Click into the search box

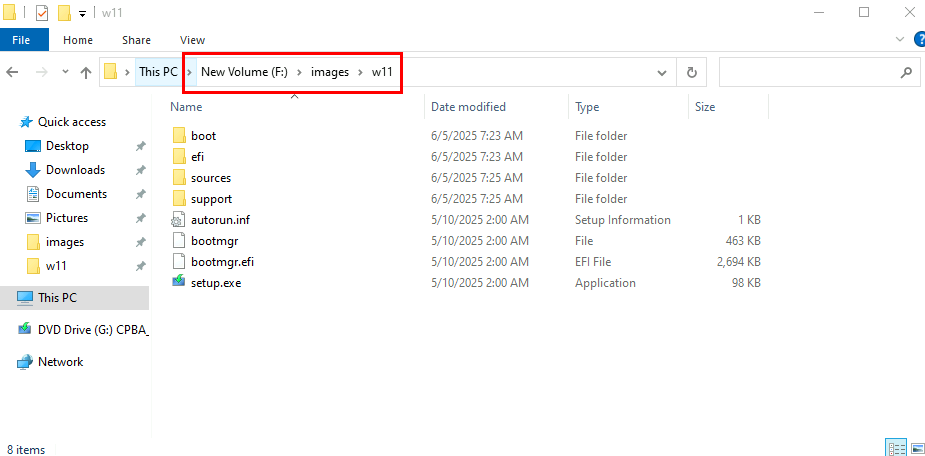(x=810, y=73)
